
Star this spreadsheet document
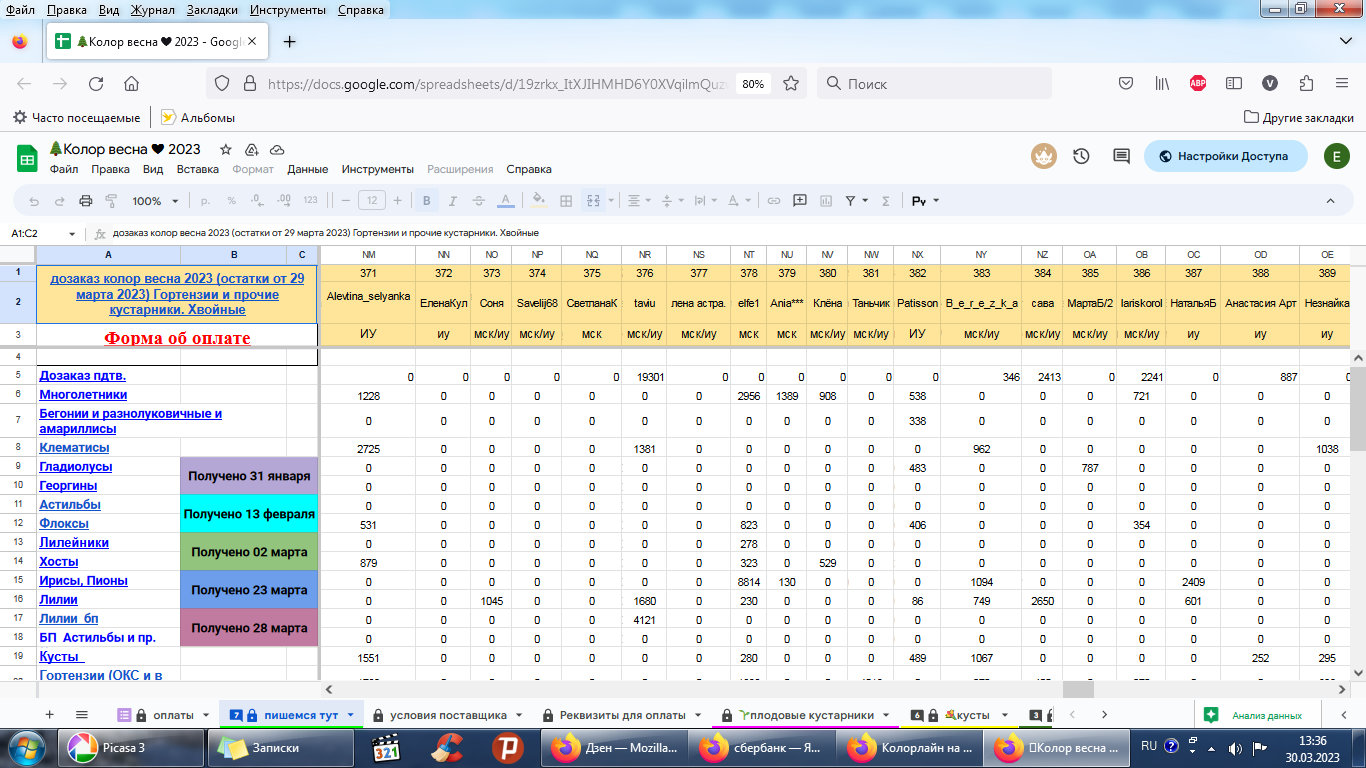(x=226, y=149)
